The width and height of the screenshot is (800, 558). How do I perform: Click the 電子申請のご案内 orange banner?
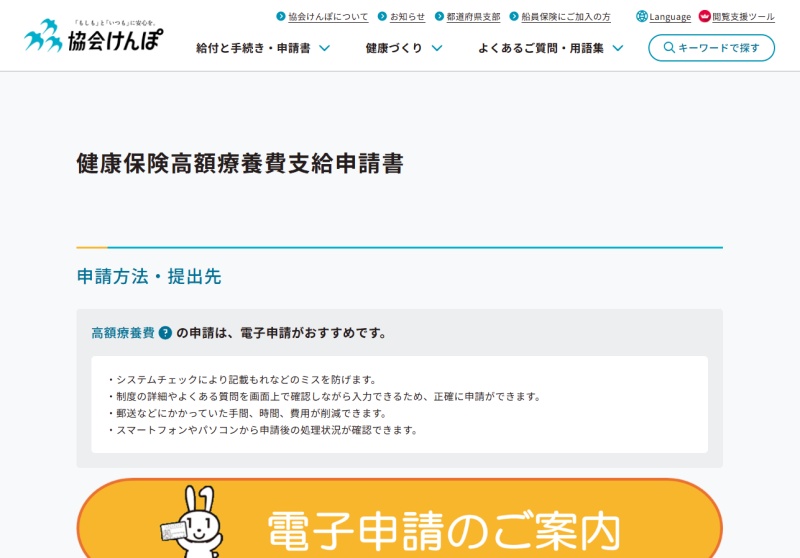coord(399,518)
